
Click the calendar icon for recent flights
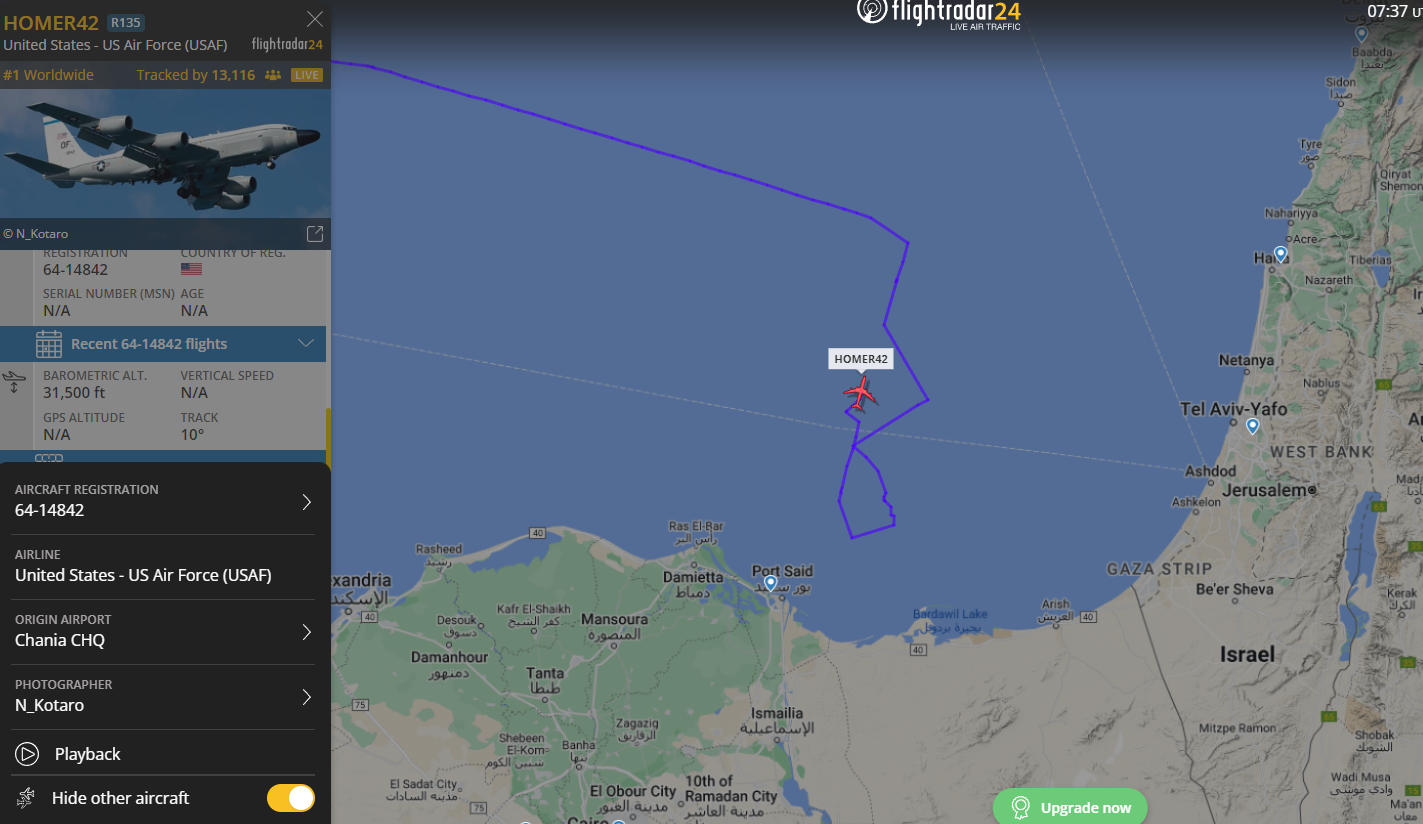pyautogui.click(x=49, y=344)
